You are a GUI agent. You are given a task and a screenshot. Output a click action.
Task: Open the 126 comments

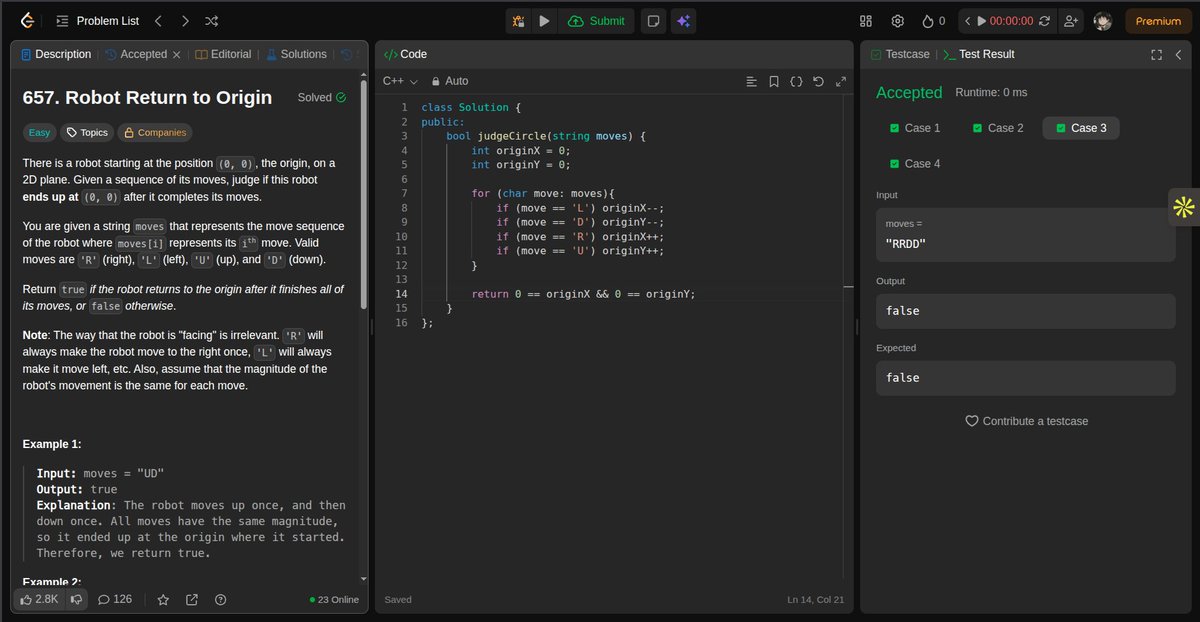[115, 599]
